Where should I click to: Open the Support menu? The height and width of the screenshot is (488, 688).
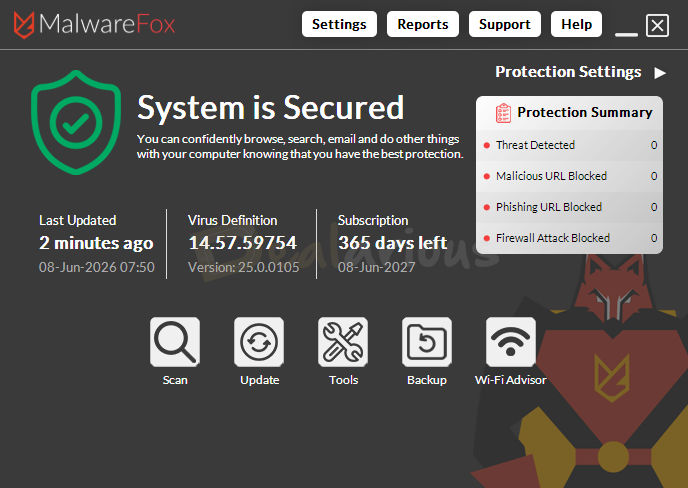(x=505, y=24)
